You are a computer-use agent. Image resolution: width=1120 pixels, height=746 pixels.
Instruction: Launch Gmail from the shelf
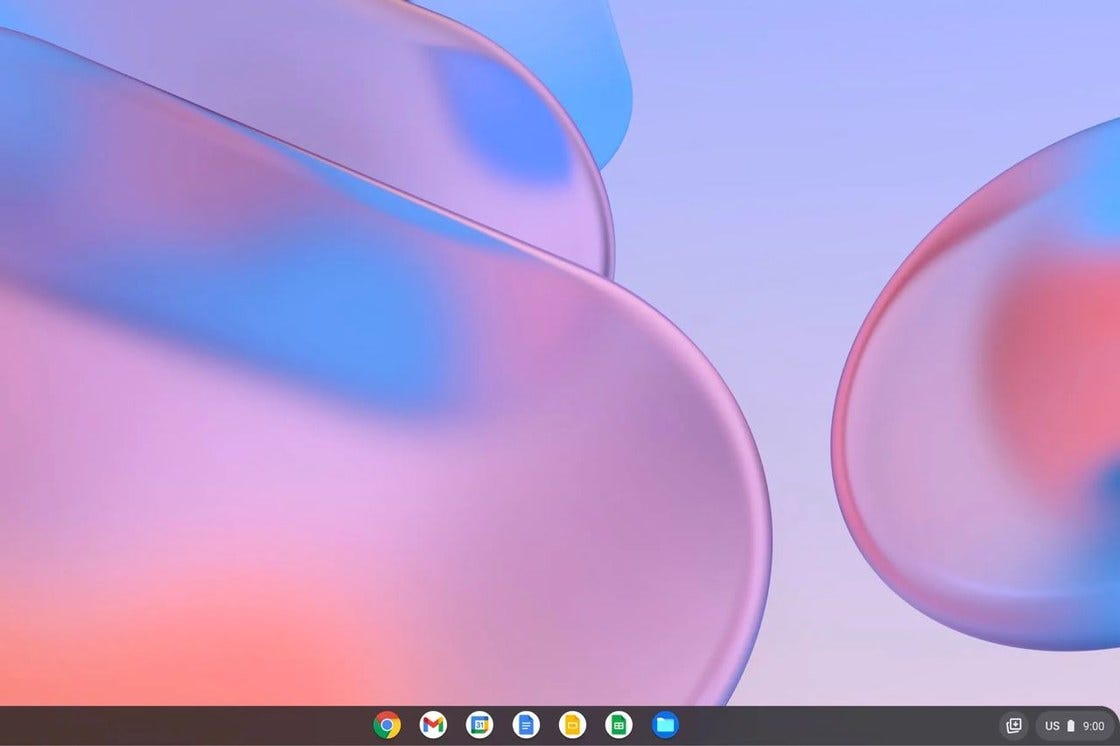434,725
